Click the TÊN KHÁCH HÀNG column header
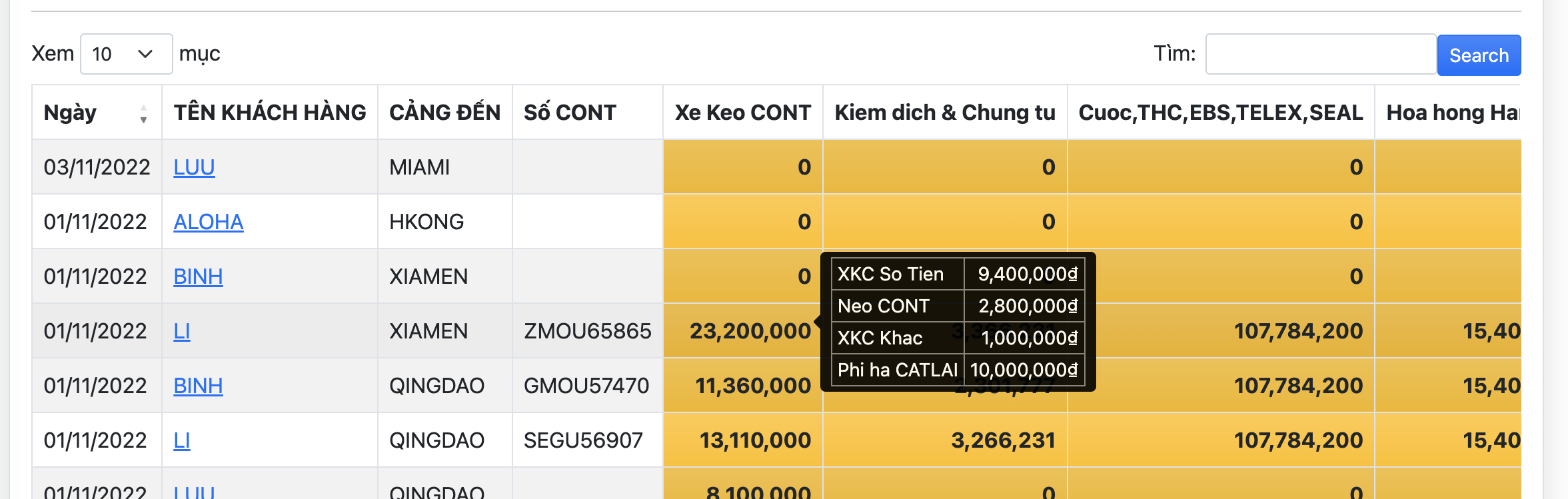The width and height of the screenshot is (1568, 499). [270, 113]
